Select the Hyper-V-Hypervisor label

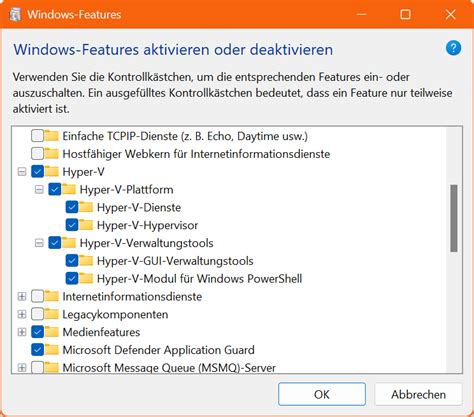point(147,225)
